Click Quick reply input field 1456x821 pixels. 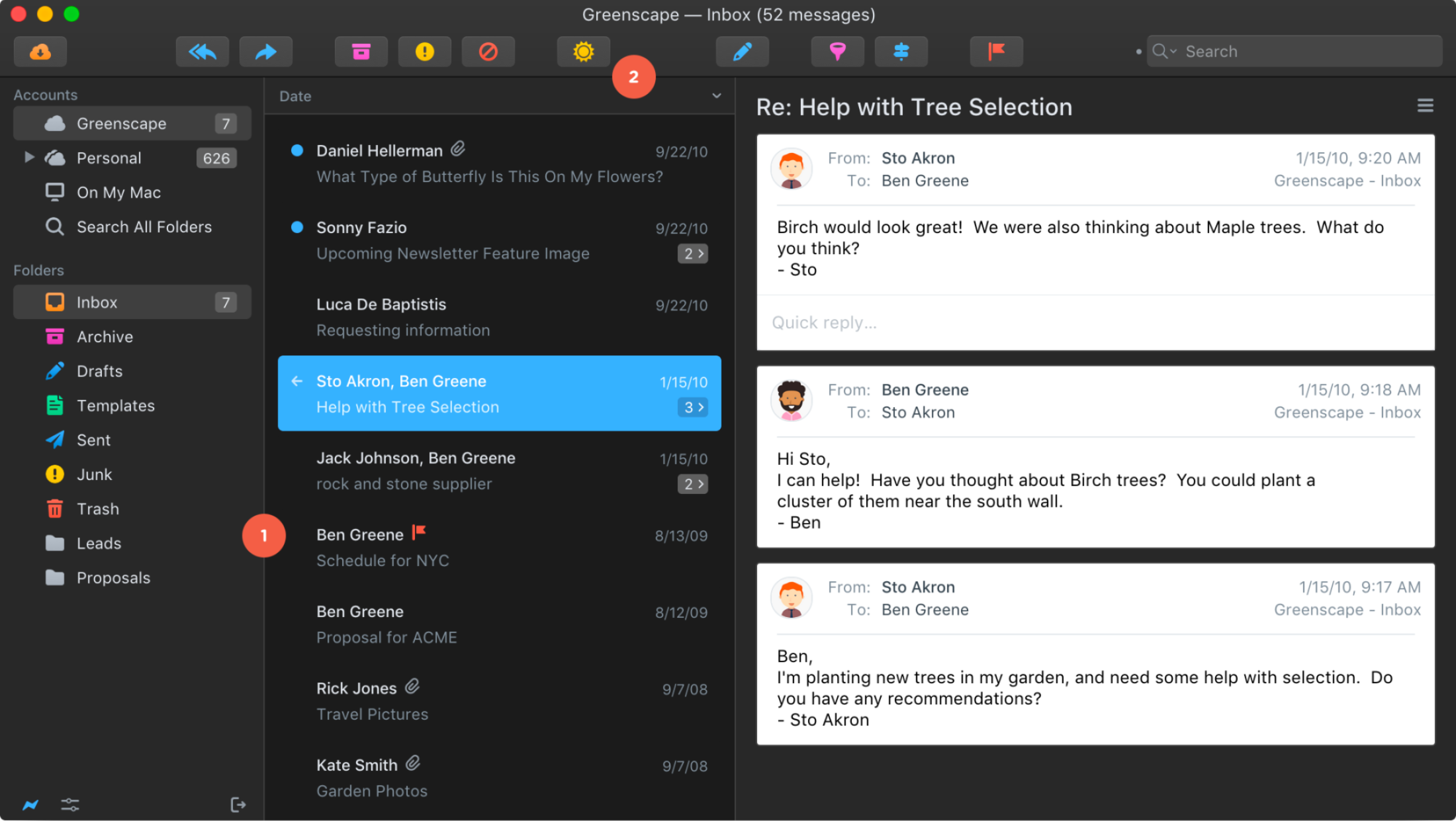tap(1097, 322)
